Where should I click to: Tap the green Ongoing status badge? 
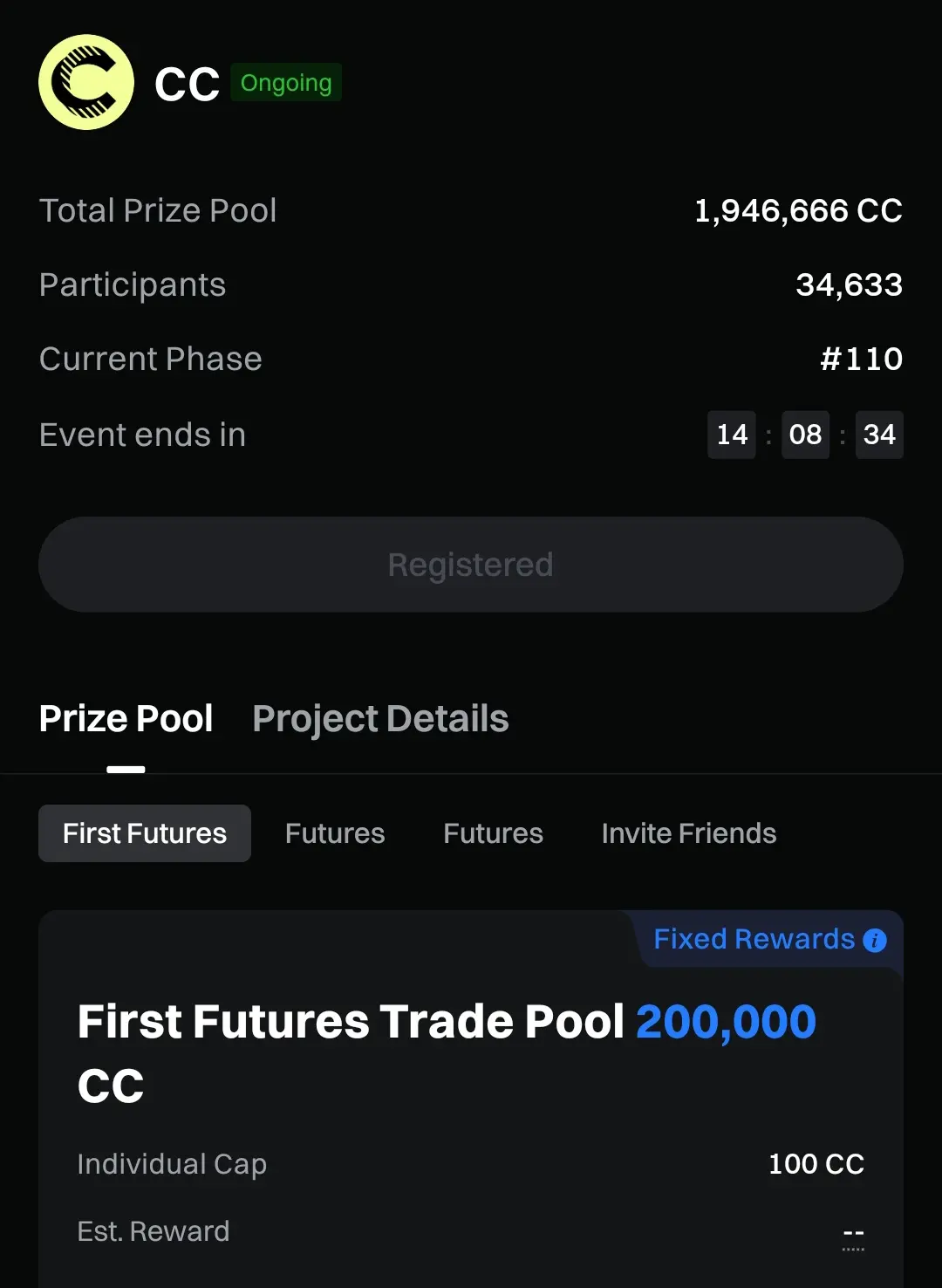(286, 83)
